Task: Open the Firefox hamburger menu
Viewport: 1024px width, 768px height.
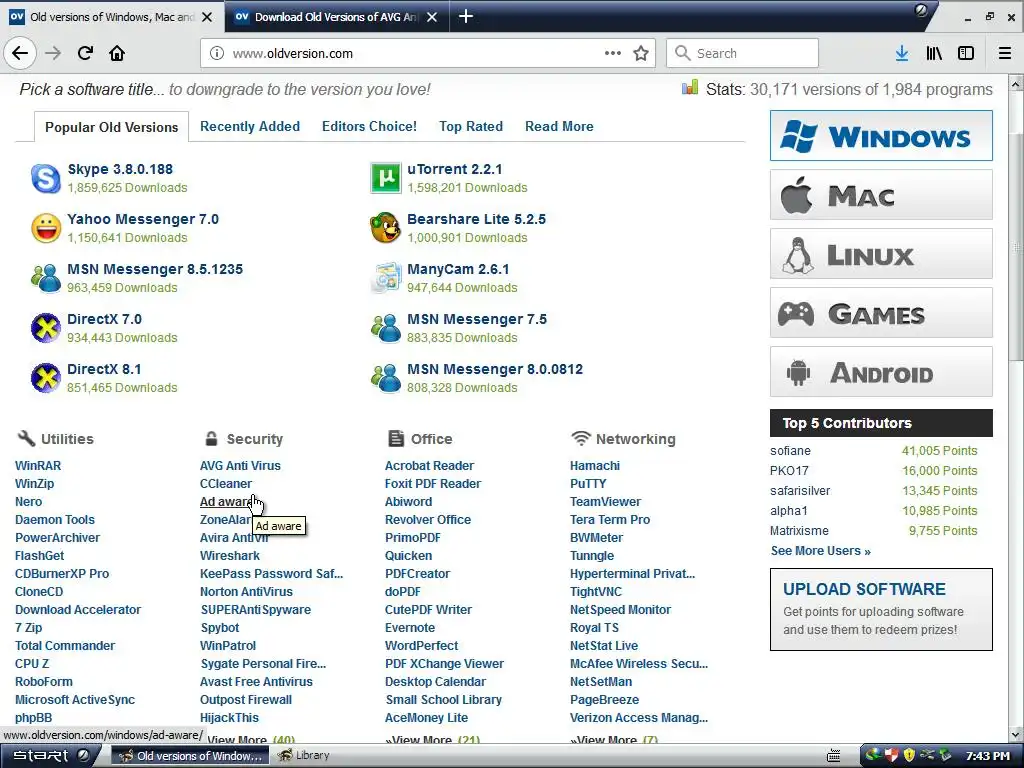Action: coord(1005,53)
